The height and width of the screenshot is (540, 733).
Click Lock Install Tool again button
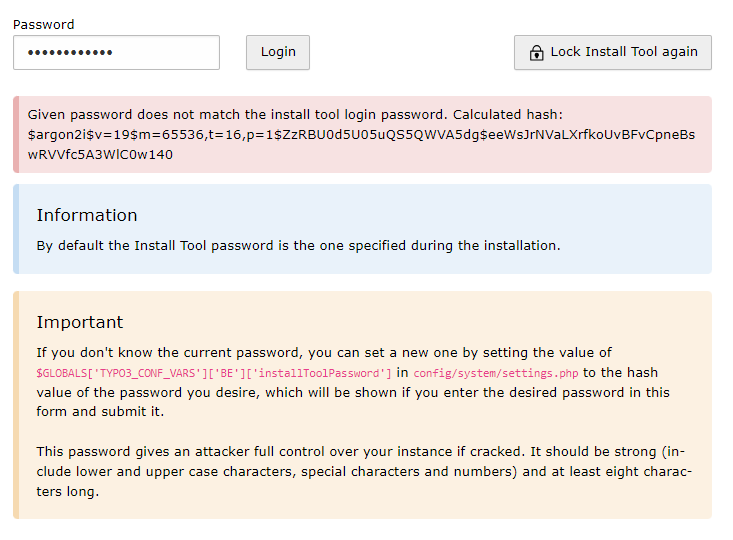(x=612, y=53)
